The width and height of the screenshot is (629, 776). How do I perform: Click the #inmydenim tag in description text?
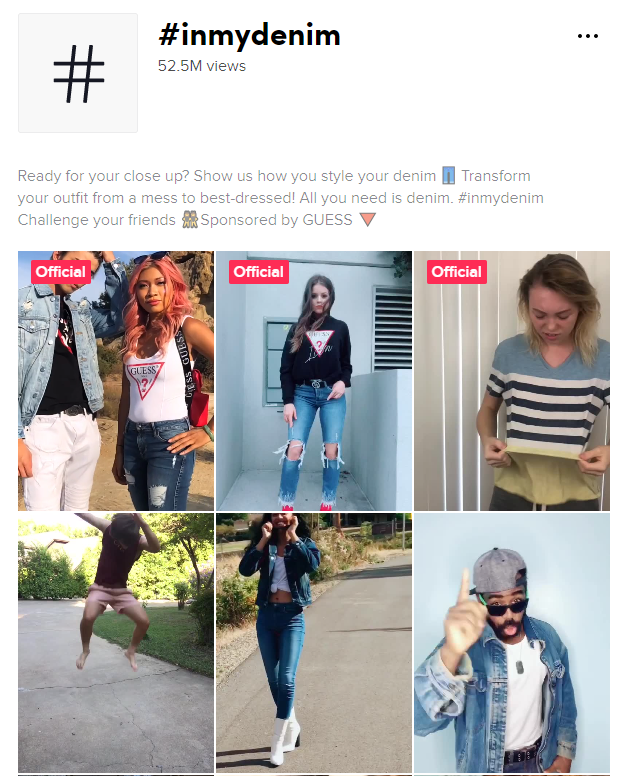(501, 198)
